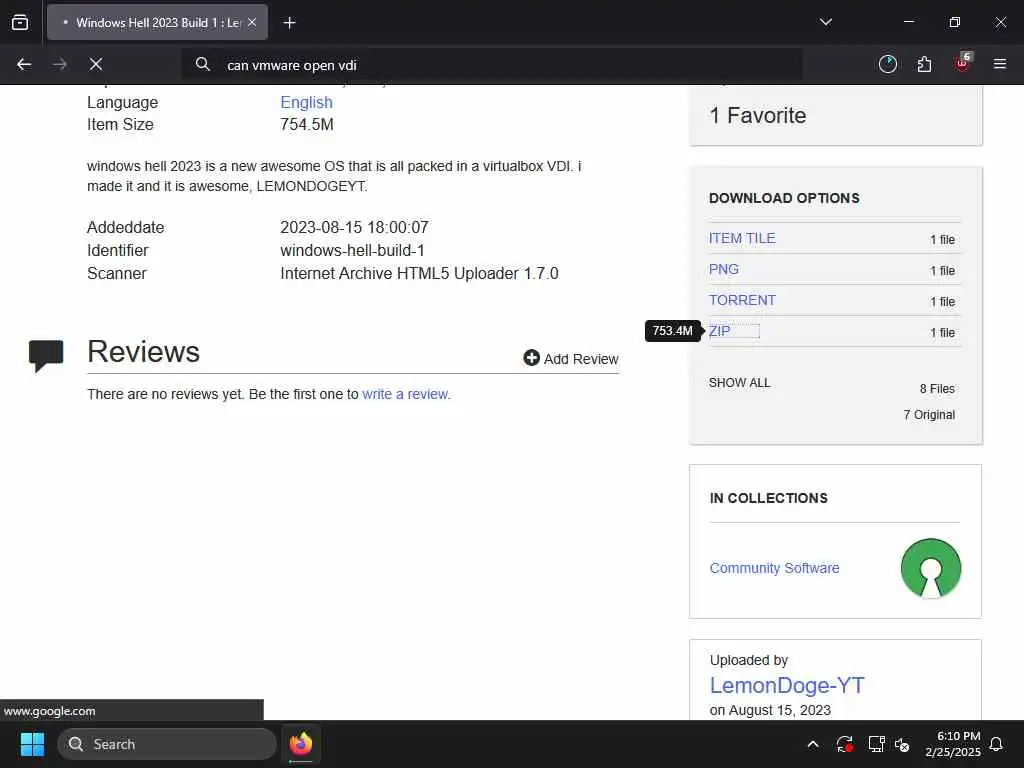
Task: Go back to the previous page
Action: tap(24, 64)
